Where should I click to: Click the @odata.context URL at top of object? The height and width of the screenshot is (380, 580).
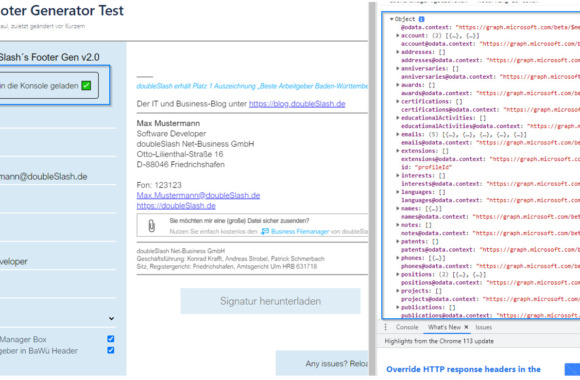point(517,27)
